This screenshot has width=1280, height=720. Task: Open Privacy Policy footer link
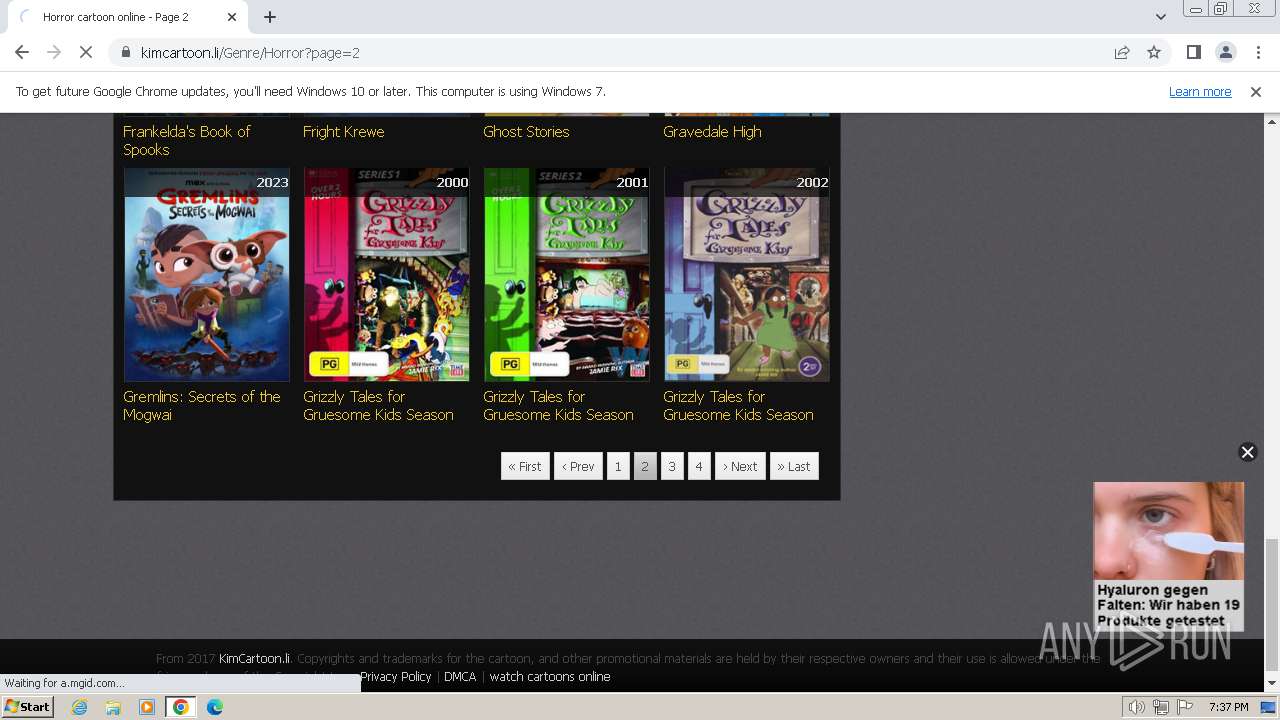(x=396, y=676)
